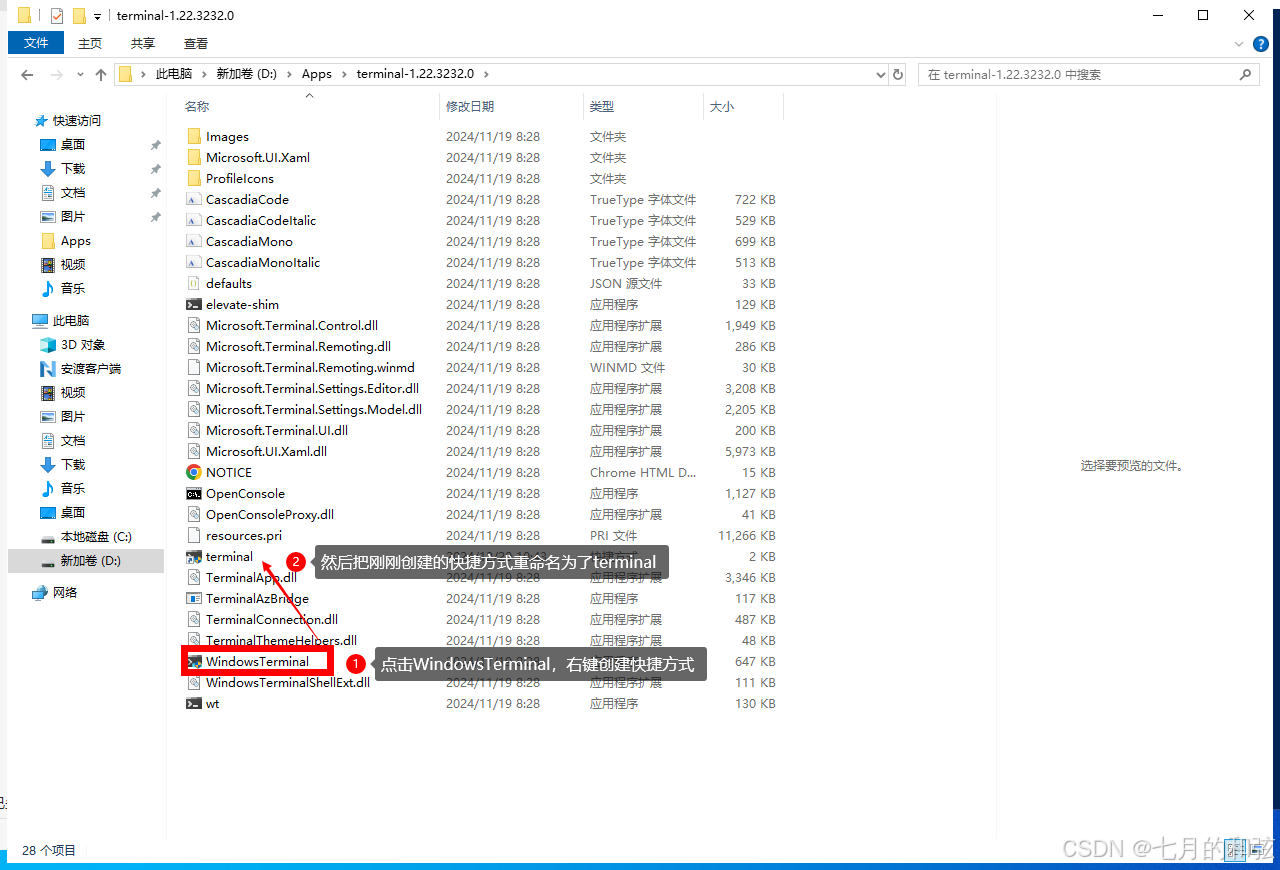The image size is (1280, 870).
Task: Go back with the back arrow
Action: (x=27, y=75)
